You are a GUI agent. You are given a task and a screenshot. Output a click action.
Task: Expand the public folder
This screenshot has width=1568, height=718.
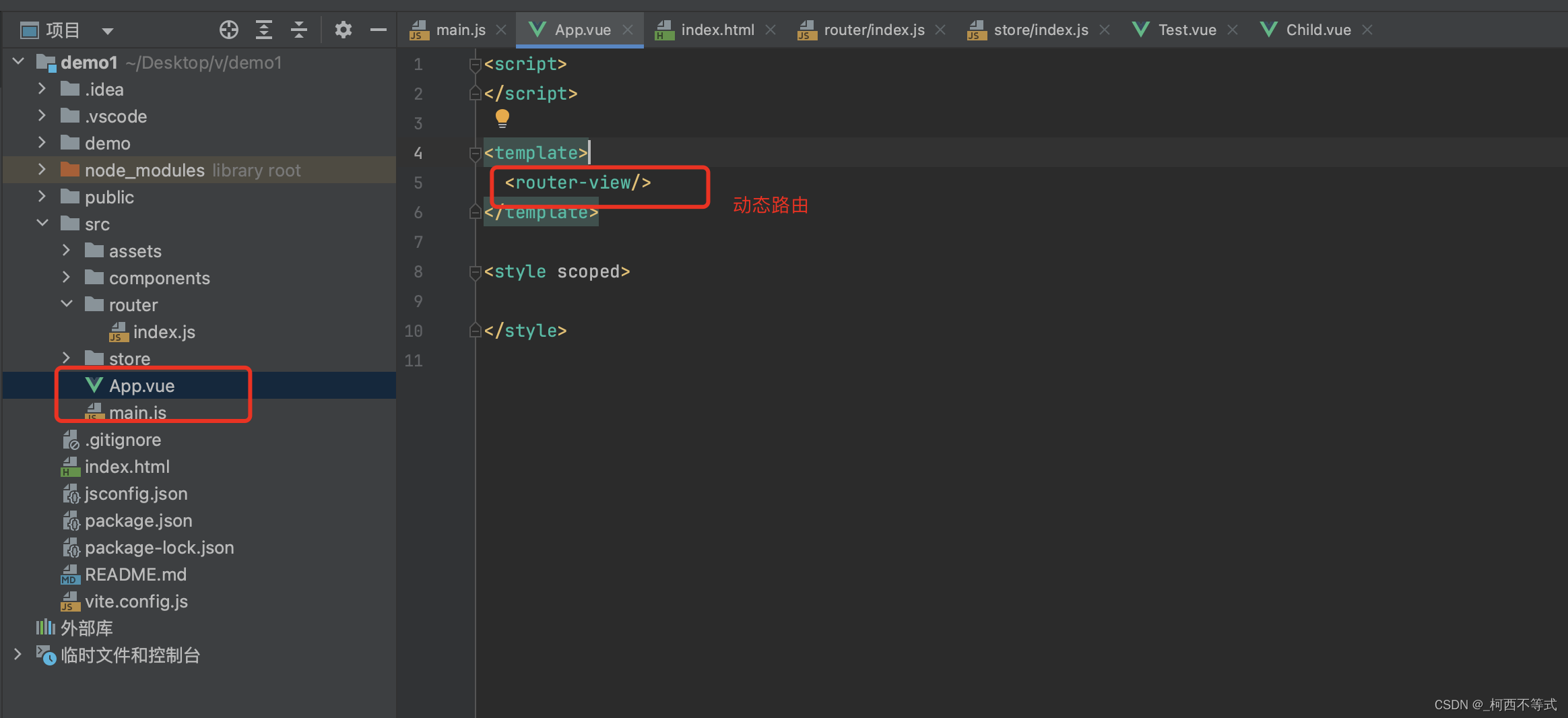click(x=42, y=197)
